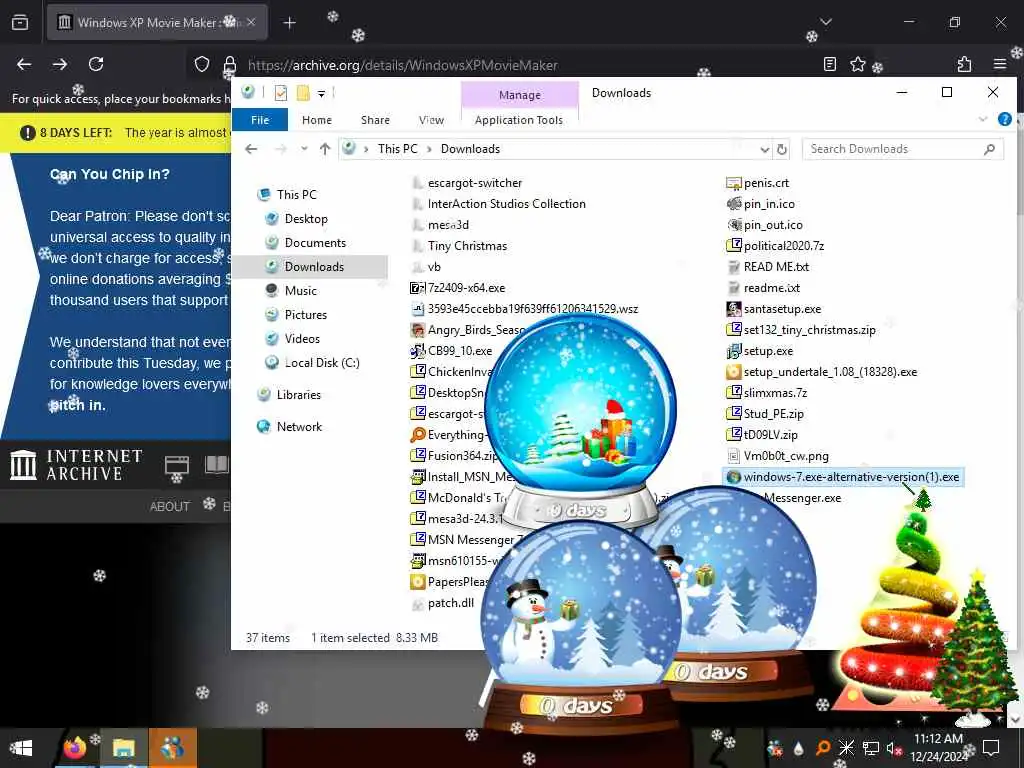This screenshot has width=1024, height=768.
Task: Select the patch.dll file
Action: [450, 603]
